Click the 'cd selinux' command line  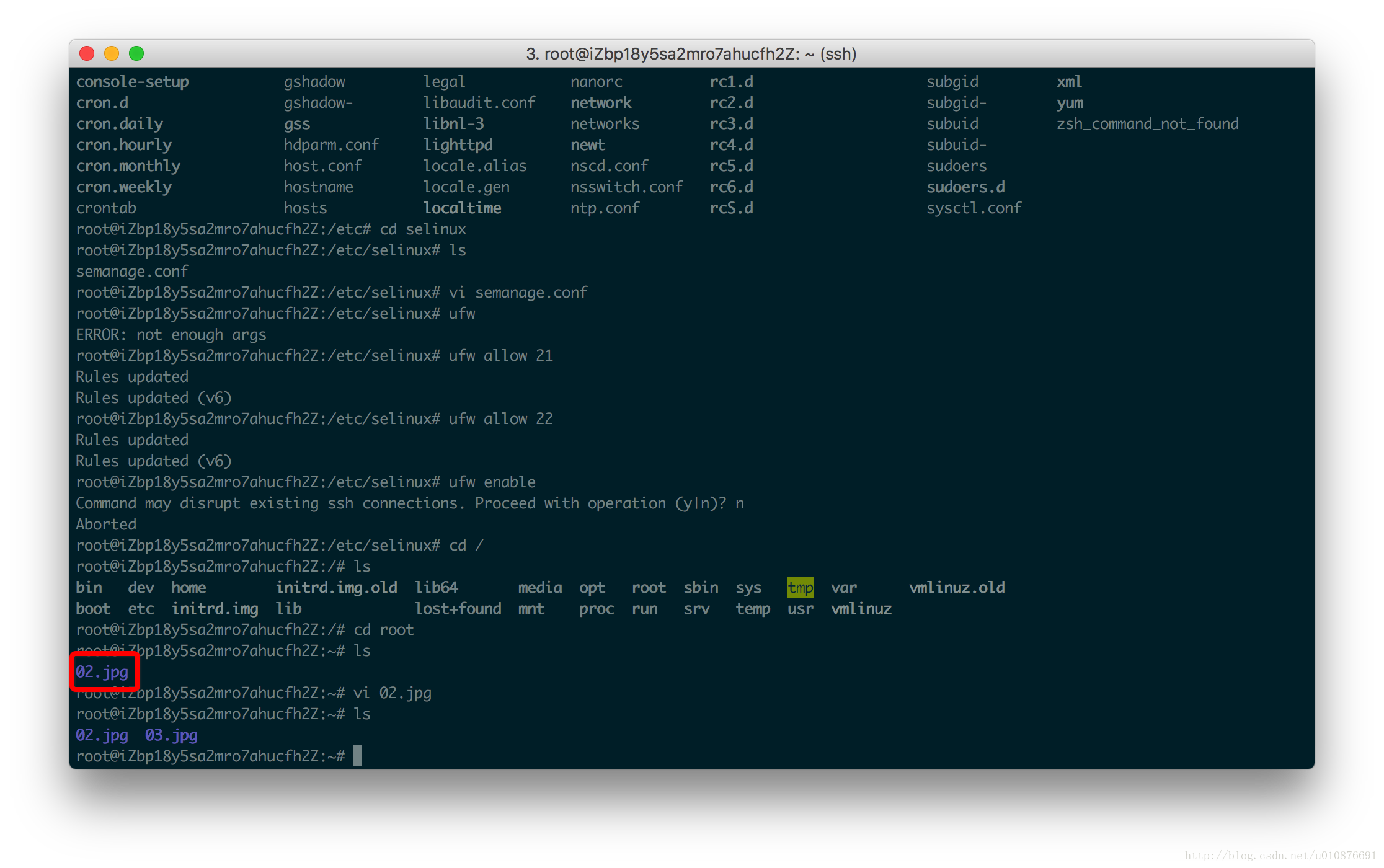(x=271, y=229)
